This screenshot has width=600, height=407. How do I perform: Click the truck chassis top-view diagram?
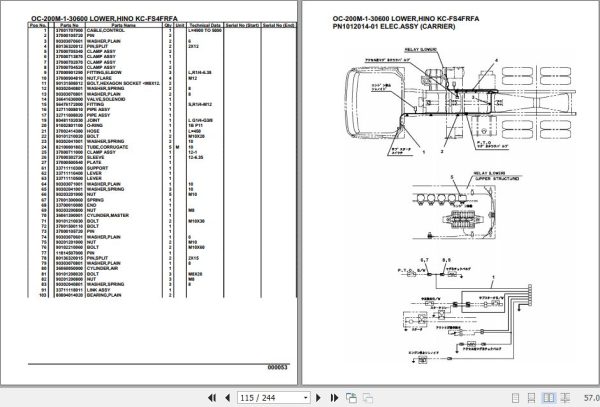pyautogui.click(x=461, y=101)
